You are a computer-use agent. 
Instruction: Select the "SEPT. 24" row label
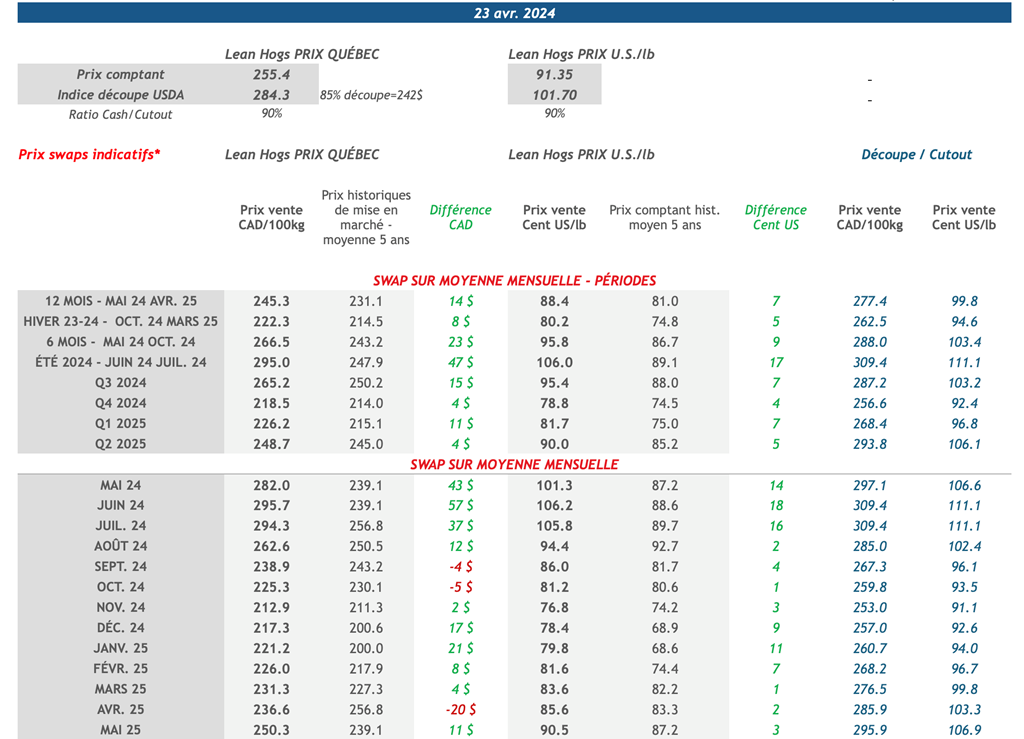[121, 567]
